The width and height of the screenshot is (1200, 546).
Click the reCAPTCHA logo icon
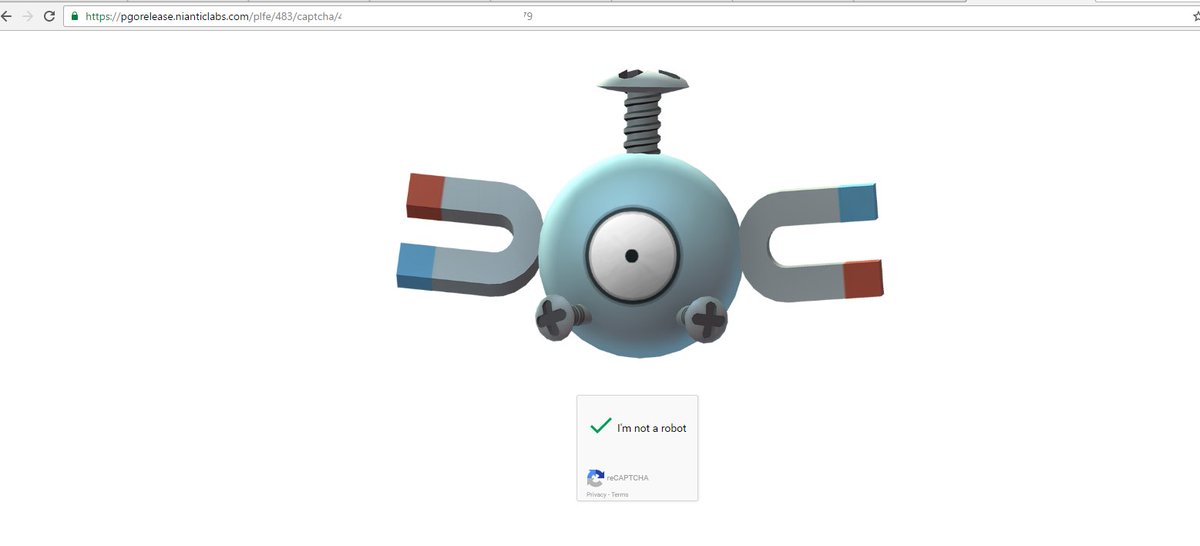point(595,478)
